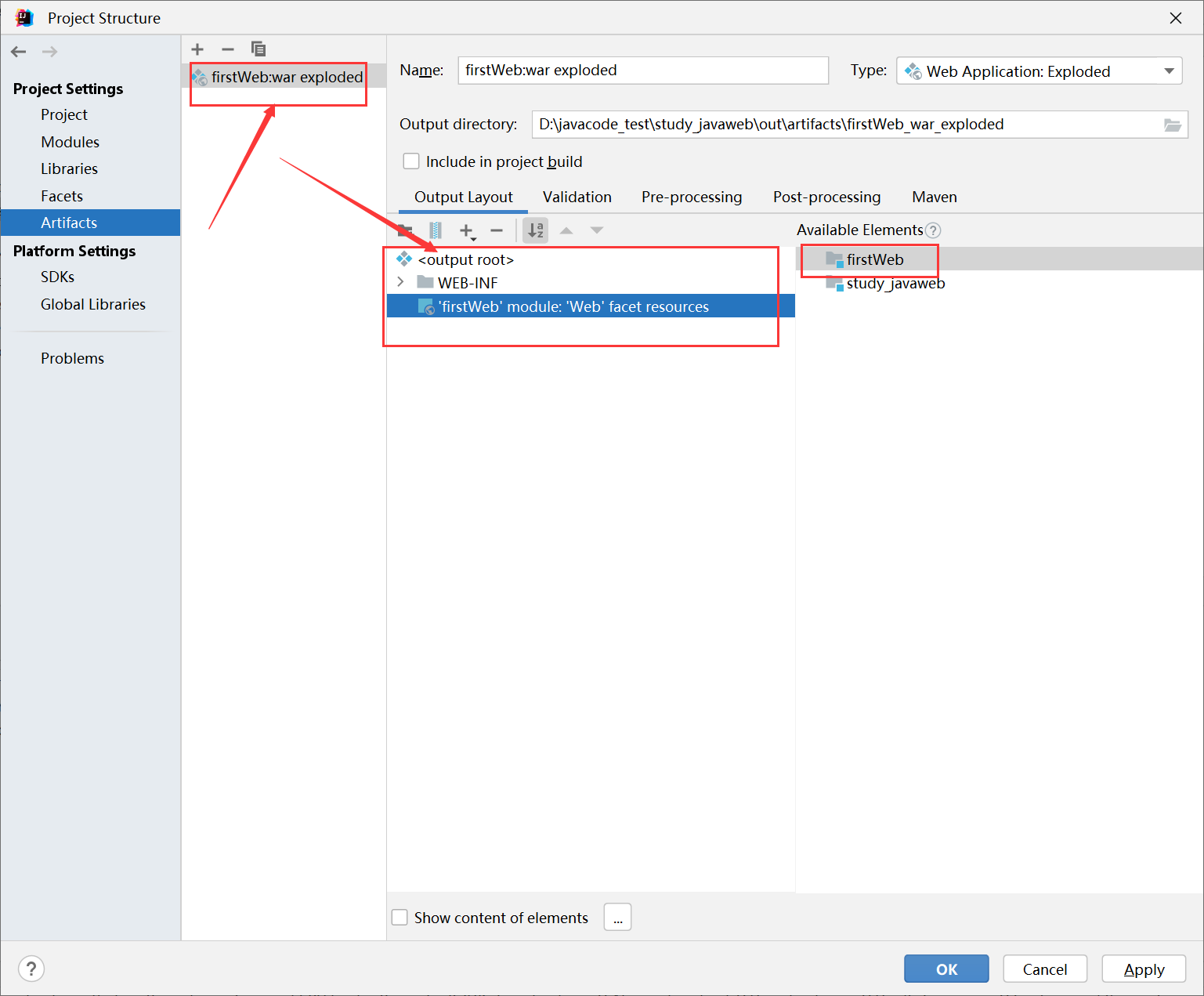Switch to Validation tab

[577, 197]
